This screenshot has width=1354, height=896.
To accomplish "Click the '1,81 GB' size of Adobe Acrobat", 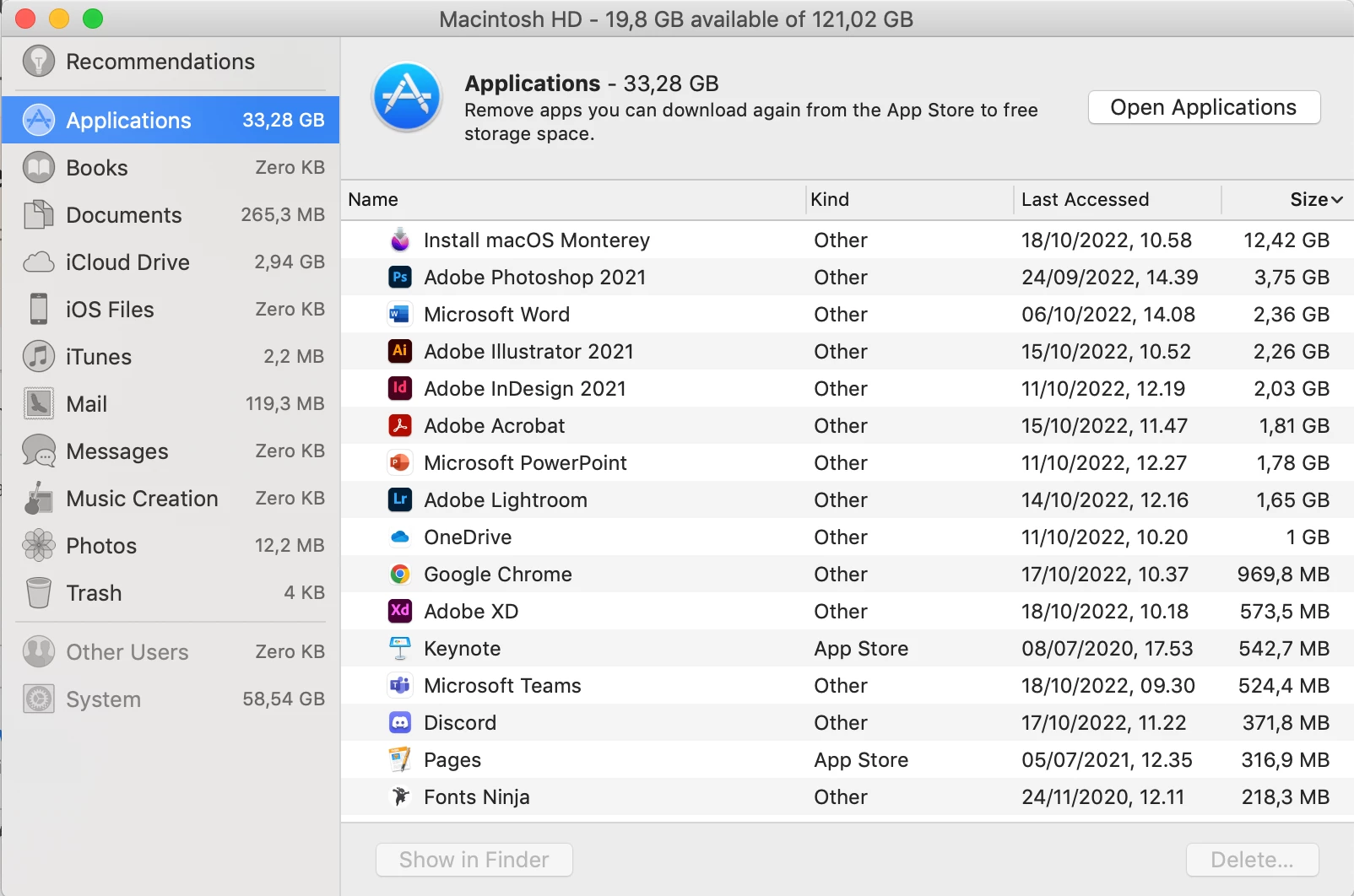I will click(x=1295, y=426).
